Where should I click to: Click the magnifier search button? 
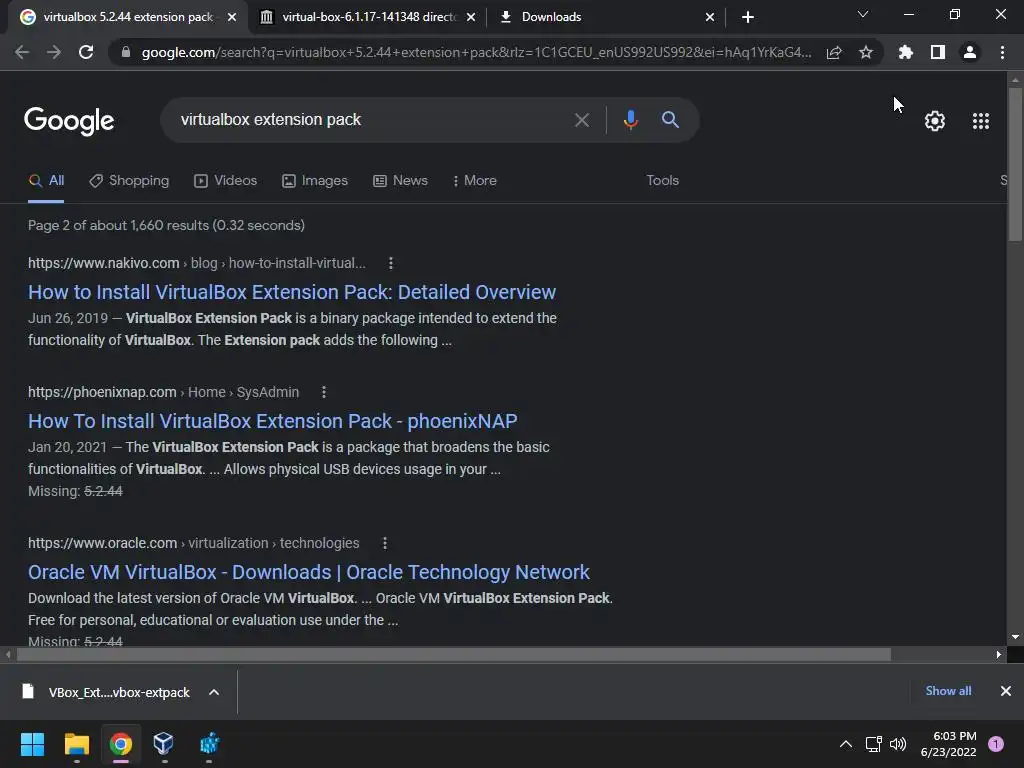[670, 120]
